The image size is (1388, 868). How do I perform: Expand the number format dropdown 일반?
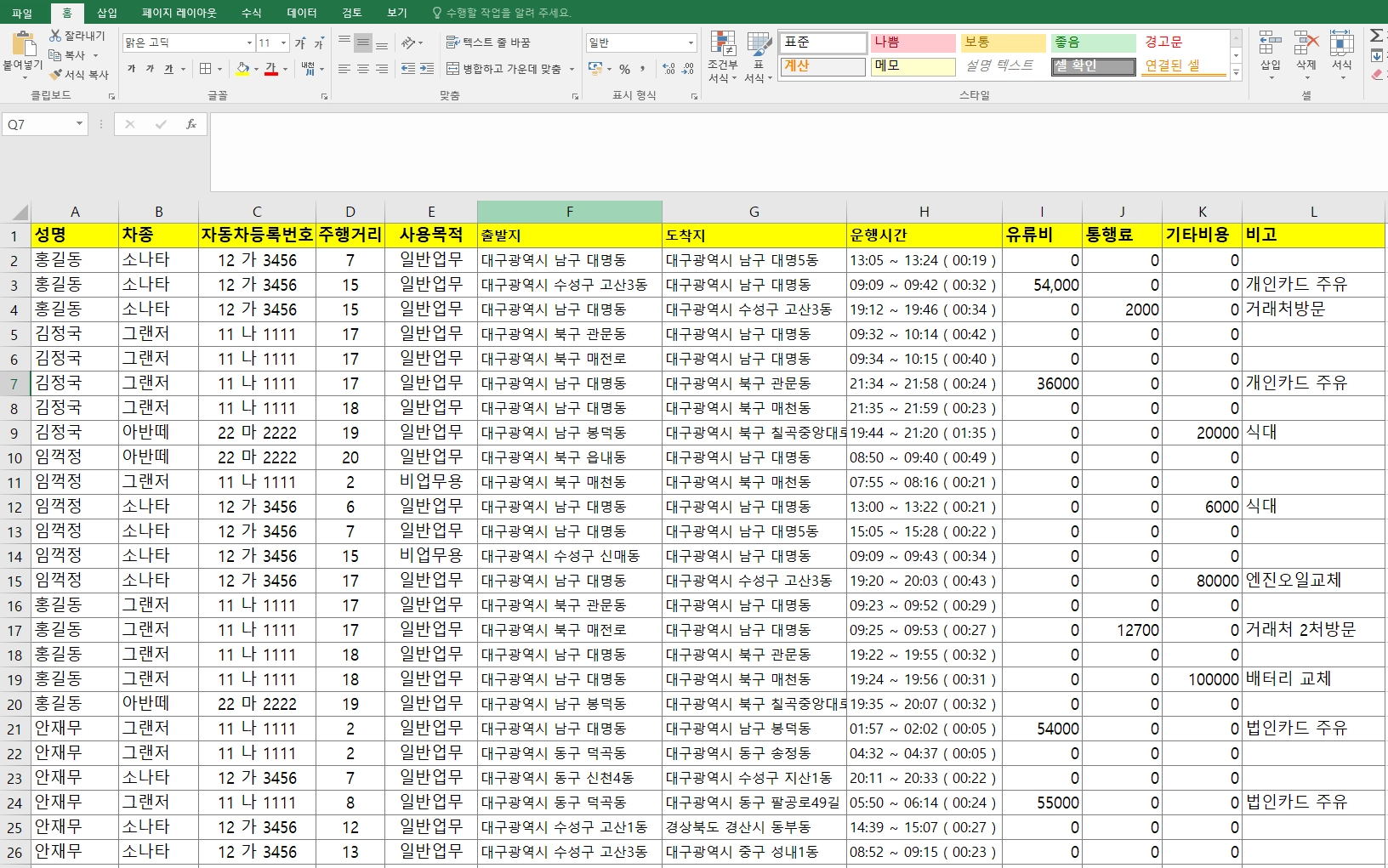(x=690, y=43)
